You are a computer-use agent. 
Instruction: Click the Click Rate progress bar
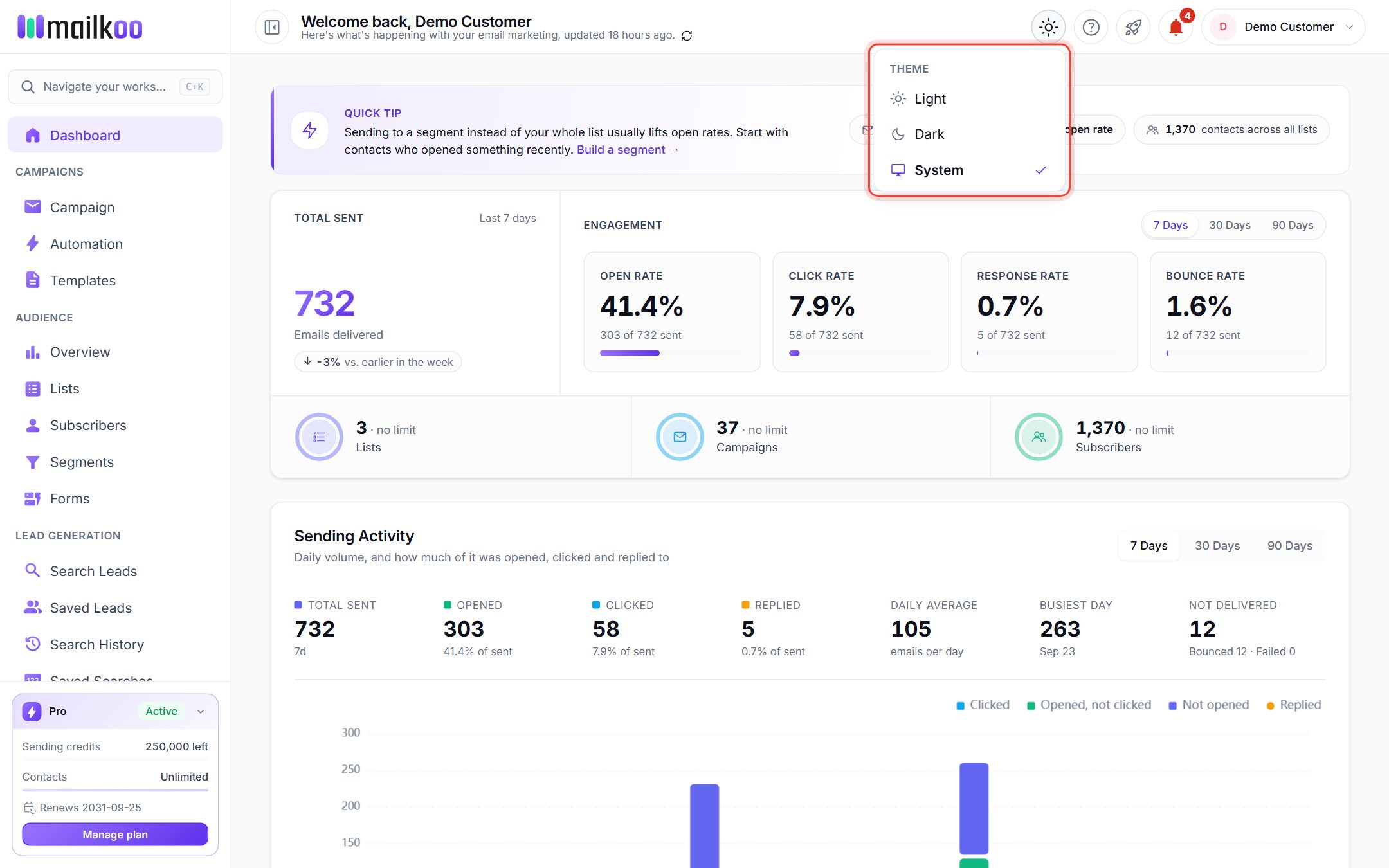(860, 353)
